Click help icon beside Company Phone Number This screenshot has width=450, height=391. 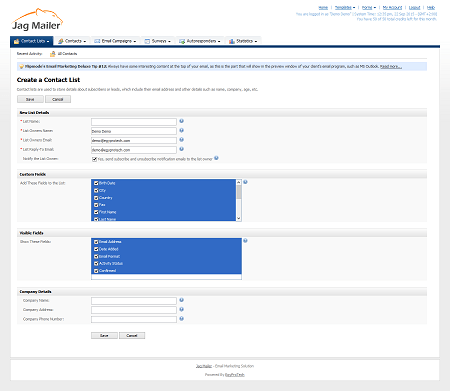[x=182, y=319]
